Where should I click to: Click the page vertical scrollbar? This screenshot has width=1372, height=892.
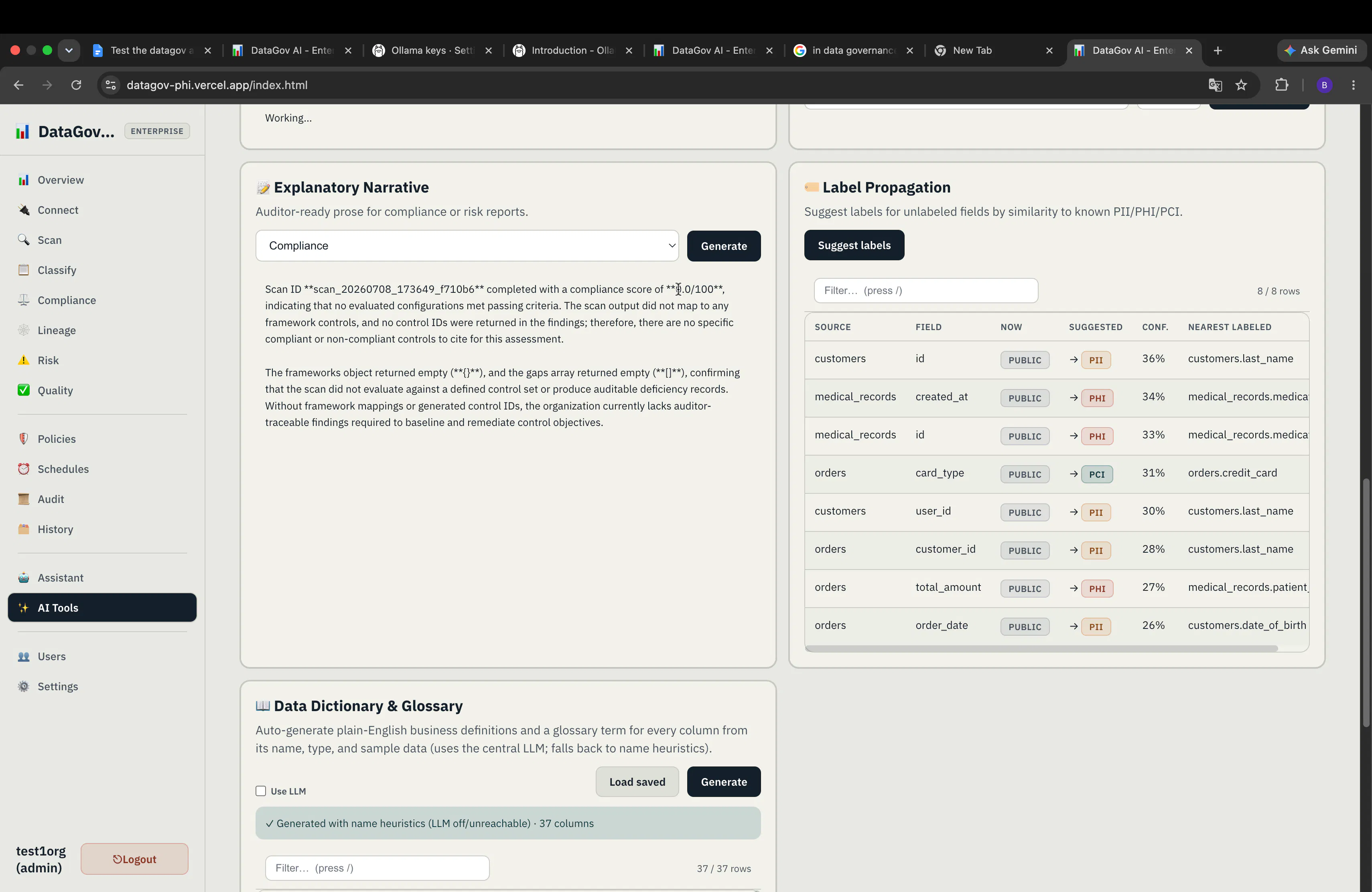pyautogui.click(x=1366, y=602)
